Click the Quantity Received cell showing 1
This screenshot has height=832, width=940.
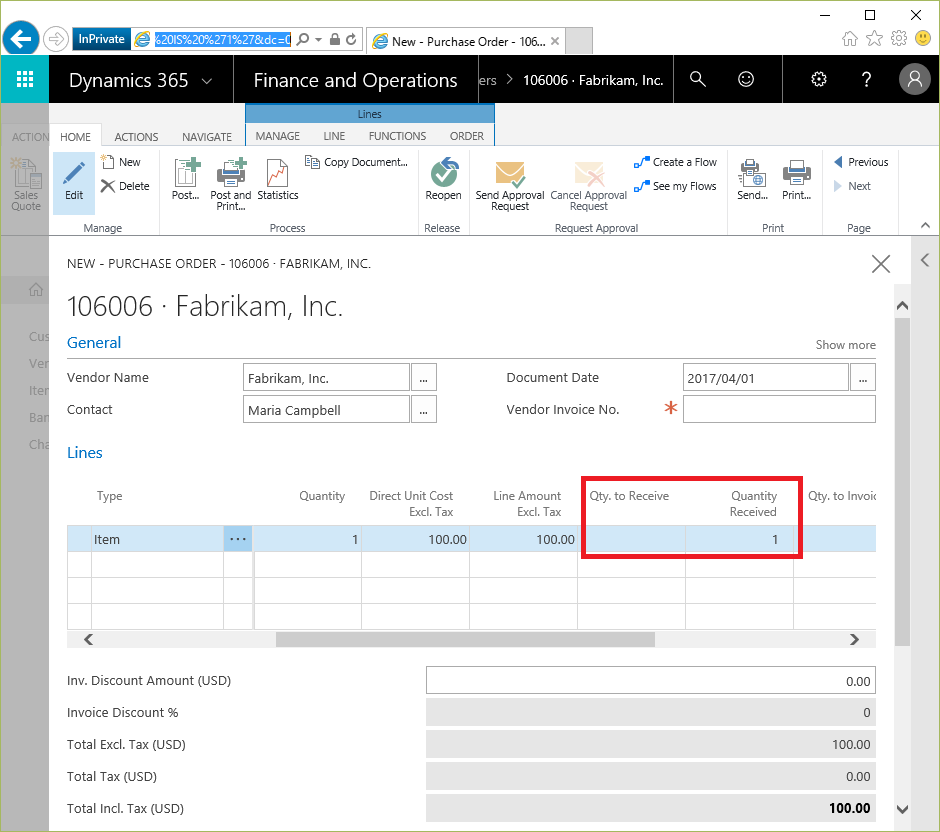739,539
